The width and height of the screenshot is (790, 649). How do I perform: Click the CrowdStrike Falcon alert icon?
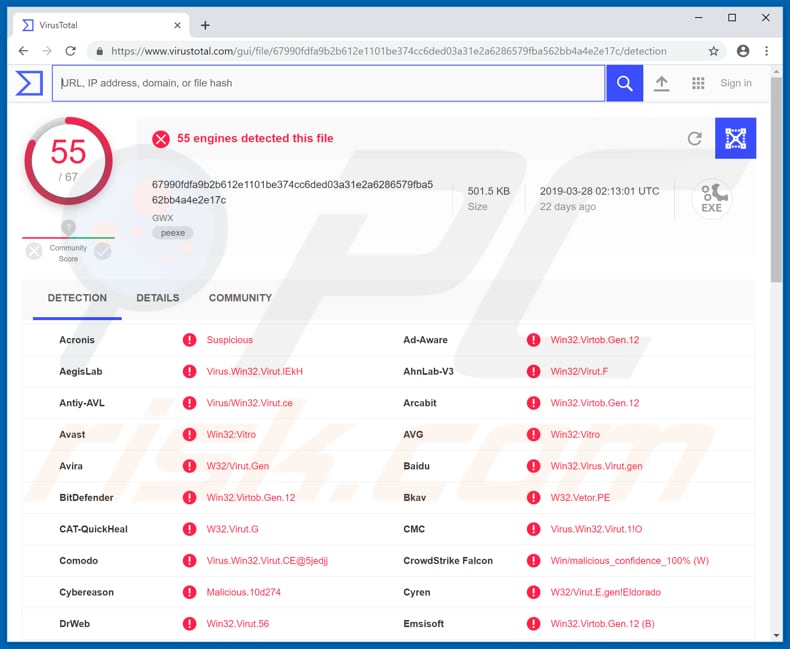click(534, 561)
